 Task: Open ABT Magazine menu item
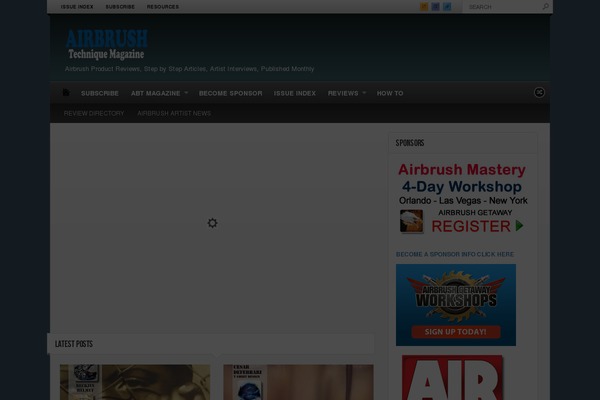point(155,93)
